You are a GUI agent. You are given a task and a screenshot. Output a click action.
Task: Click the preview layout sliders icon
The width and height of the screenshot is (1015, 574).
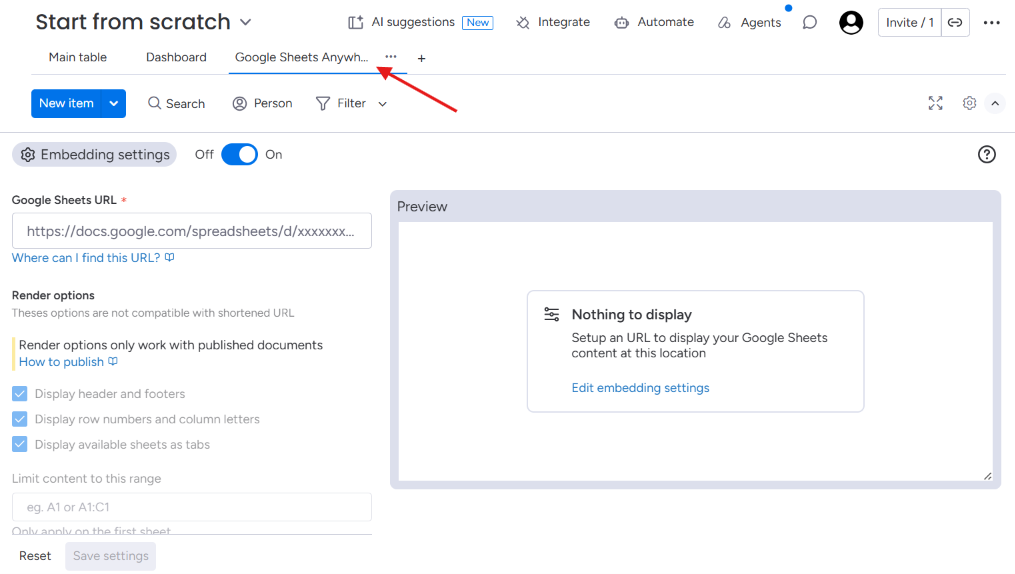552,315
